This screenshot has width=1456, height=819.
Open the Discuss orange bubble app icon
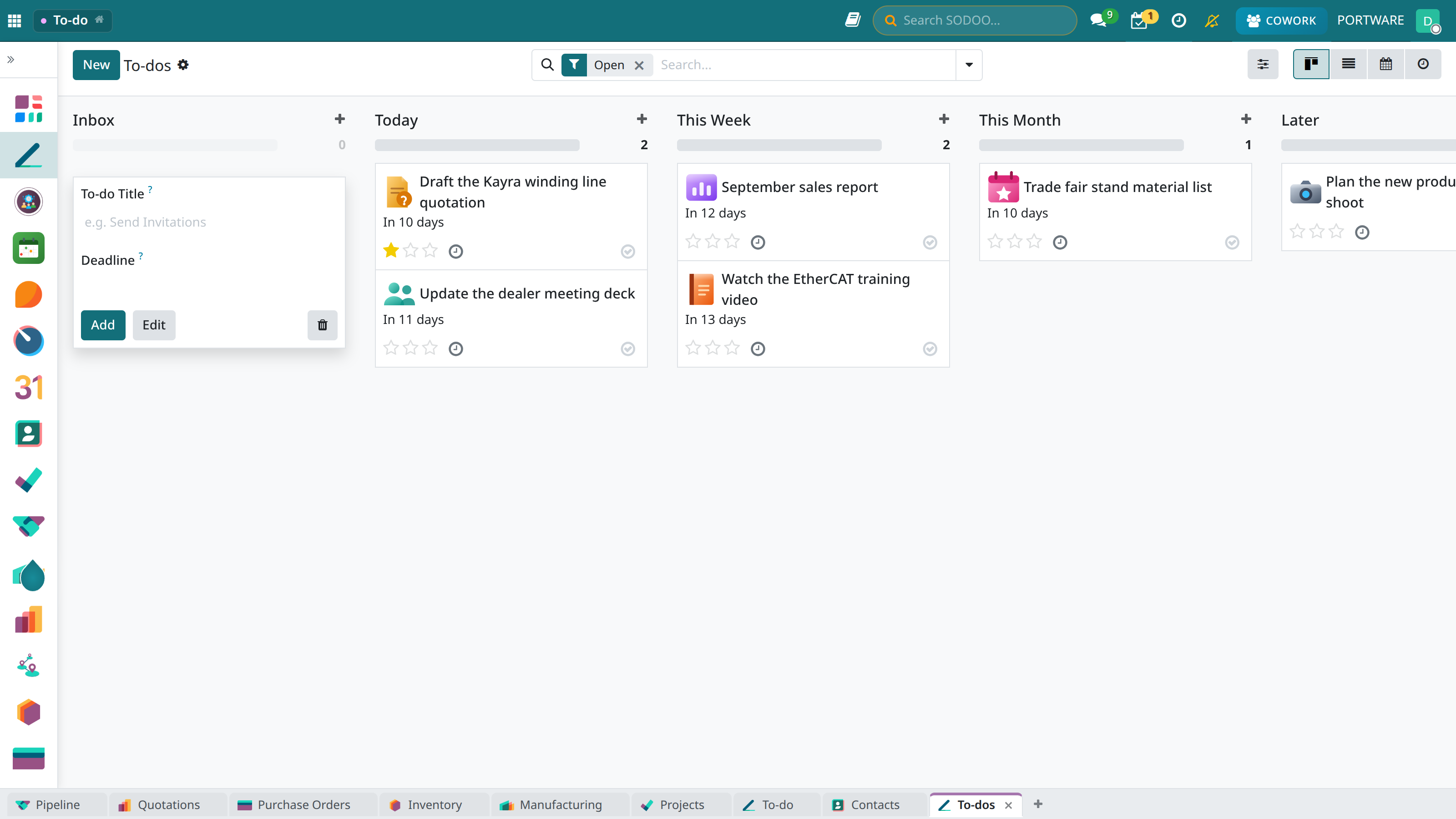click(28, 294)
